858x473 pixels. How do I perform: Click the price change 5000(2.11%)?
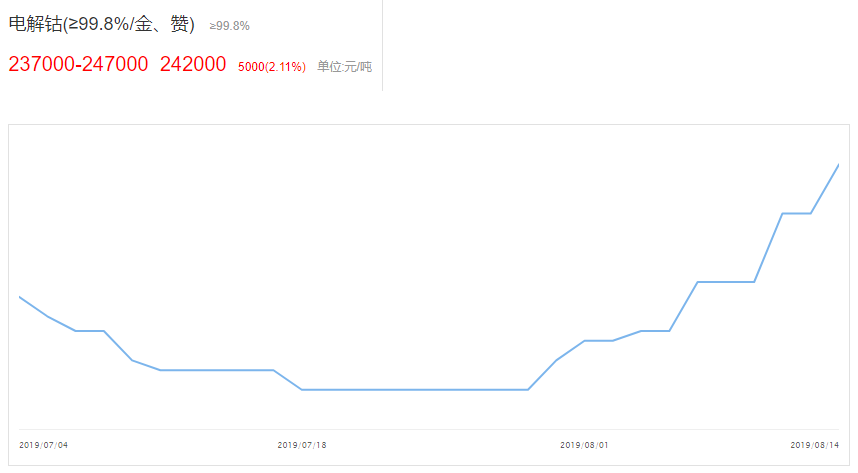(x=272, y=67)
